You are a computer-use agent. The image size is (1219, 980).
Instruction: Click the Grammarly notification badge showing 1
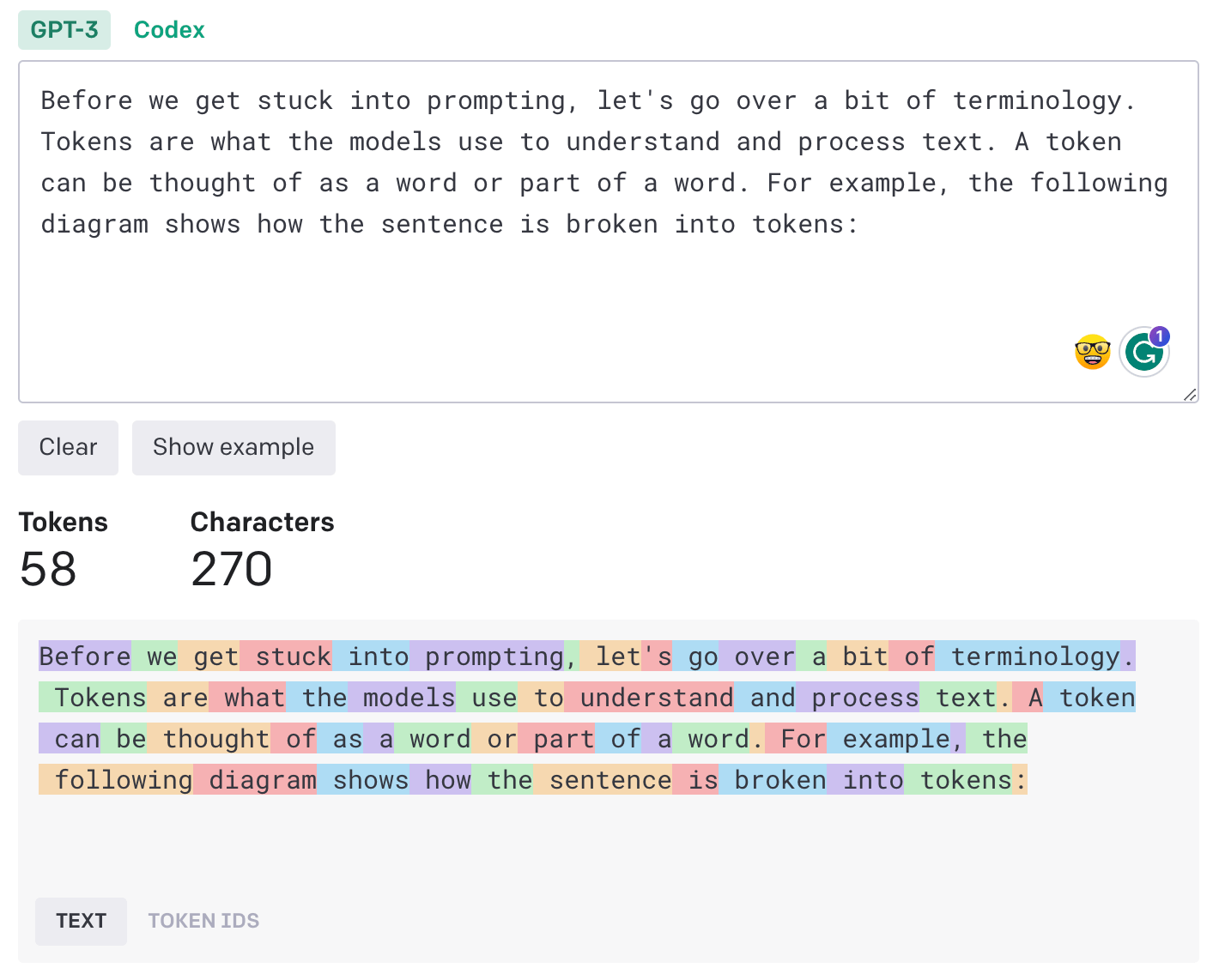(1161, 337)
